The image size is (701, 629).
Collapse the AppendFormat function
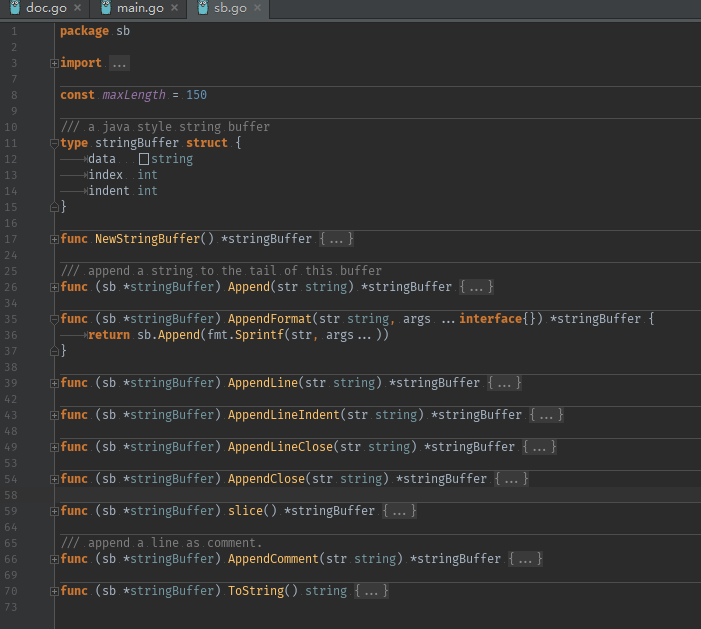click(54, 319)
